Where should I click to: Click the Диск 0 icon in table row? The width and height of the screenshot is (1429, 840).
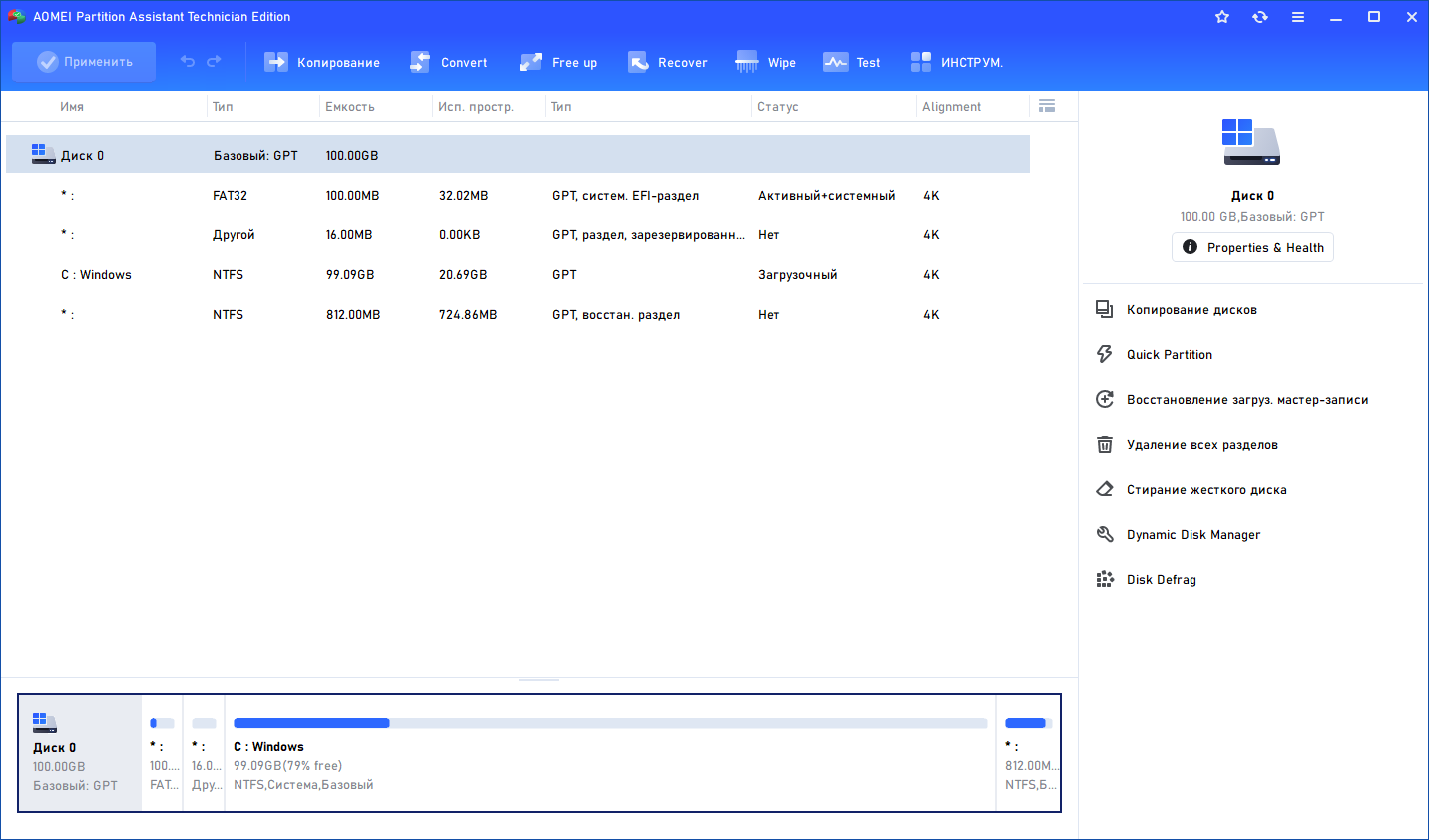click(43, 154)
